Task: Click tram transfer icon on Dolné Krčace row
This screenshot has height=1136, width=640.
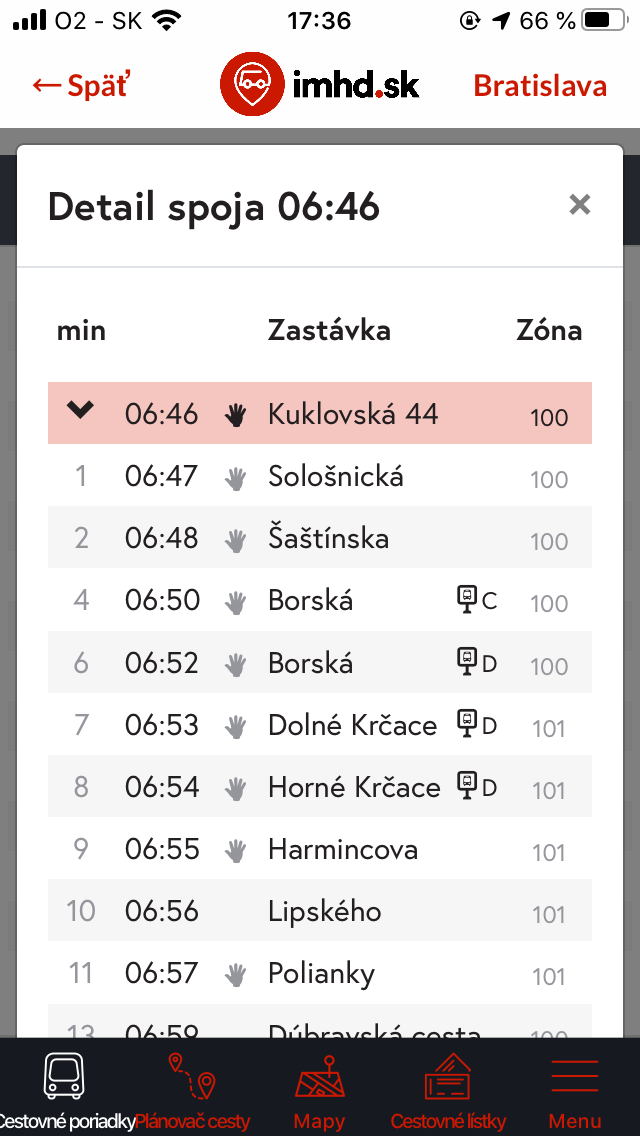Action: [466, 723]
